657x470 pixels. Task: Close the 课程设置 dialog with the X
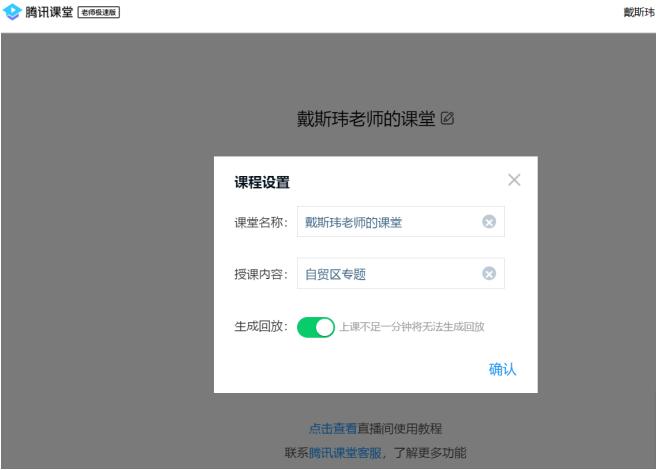click(514, 180)
